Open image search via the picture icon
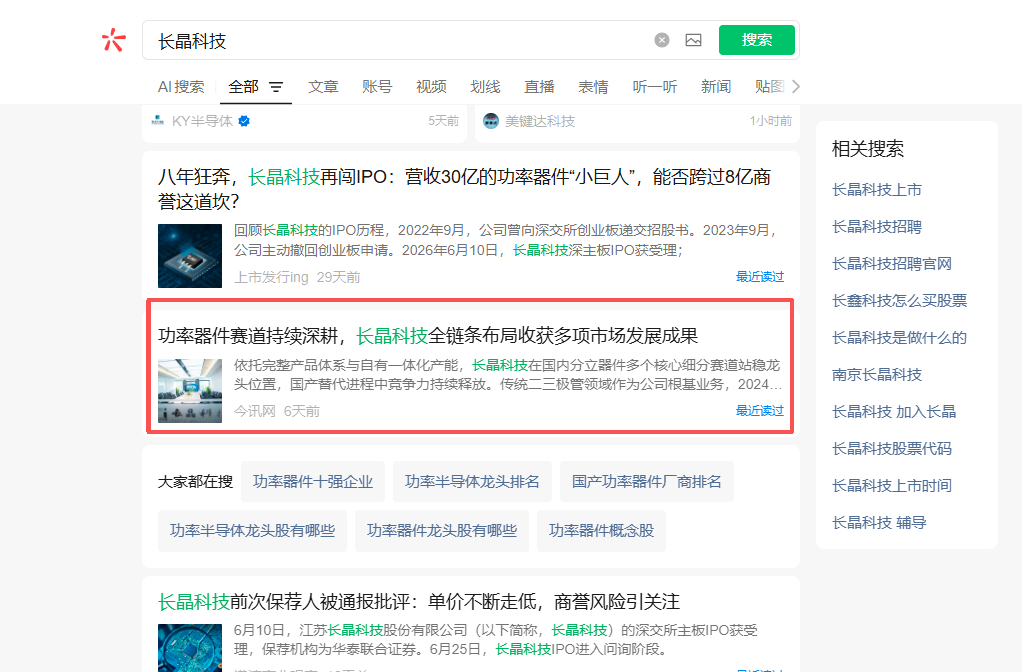 tap(694, 40)
